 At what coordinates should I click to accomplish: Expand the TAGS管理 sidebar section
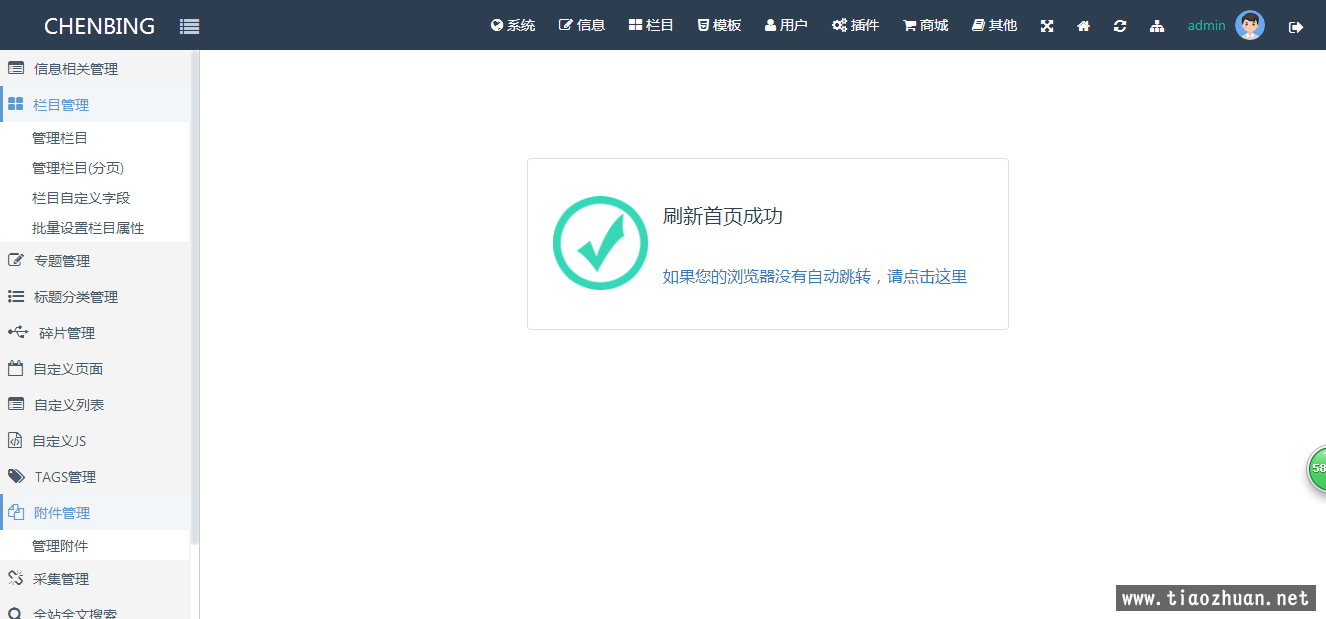65,477
